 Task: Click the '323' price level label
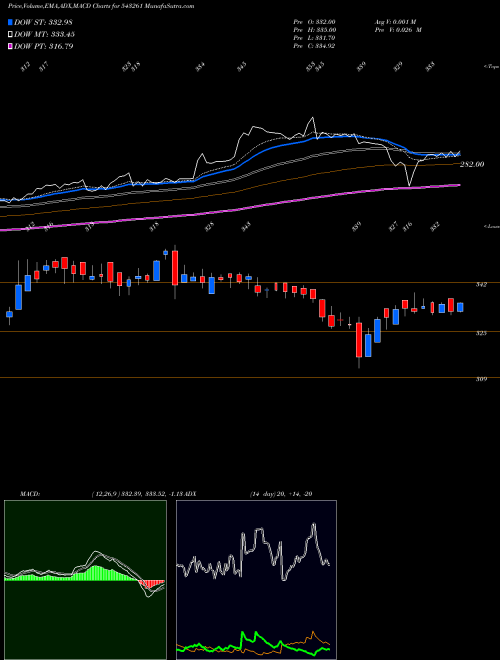[481, 333]
